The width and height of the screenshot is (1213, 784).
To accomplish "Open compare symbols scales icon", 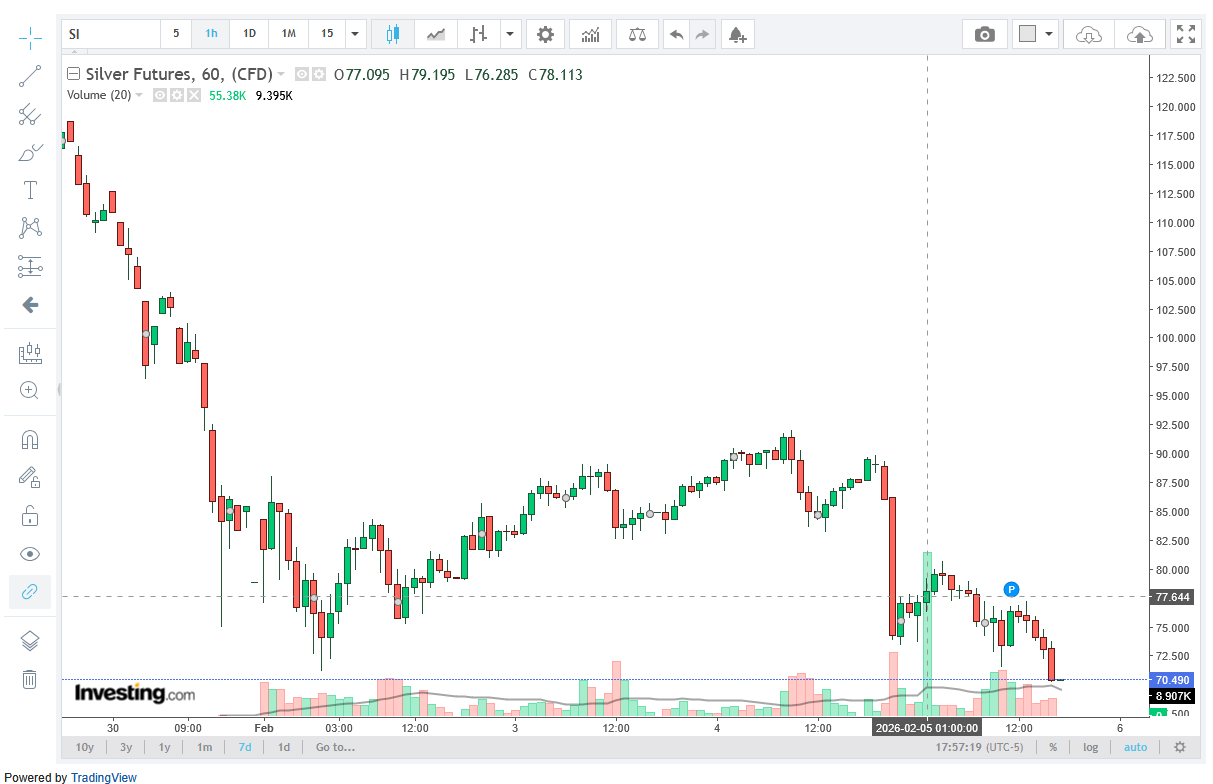I will [x=637, y=34].
